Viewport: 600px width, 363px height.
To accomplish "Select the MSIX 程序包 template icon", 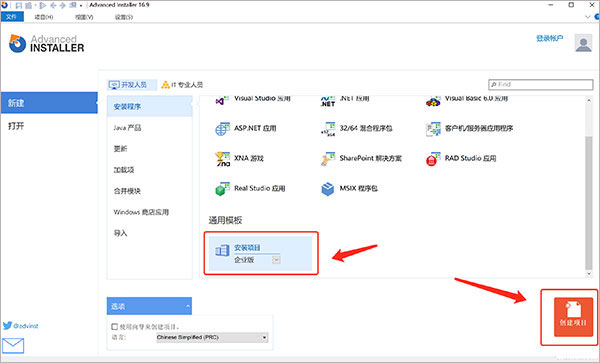I will tap(328, 189).
